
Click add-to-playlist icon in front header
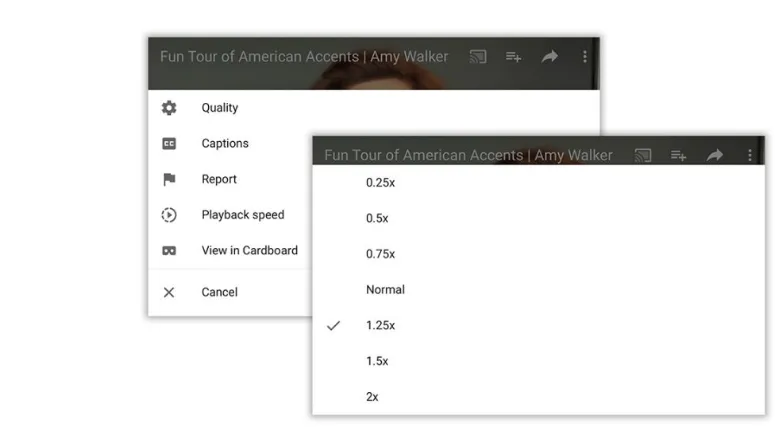[678, 155]
